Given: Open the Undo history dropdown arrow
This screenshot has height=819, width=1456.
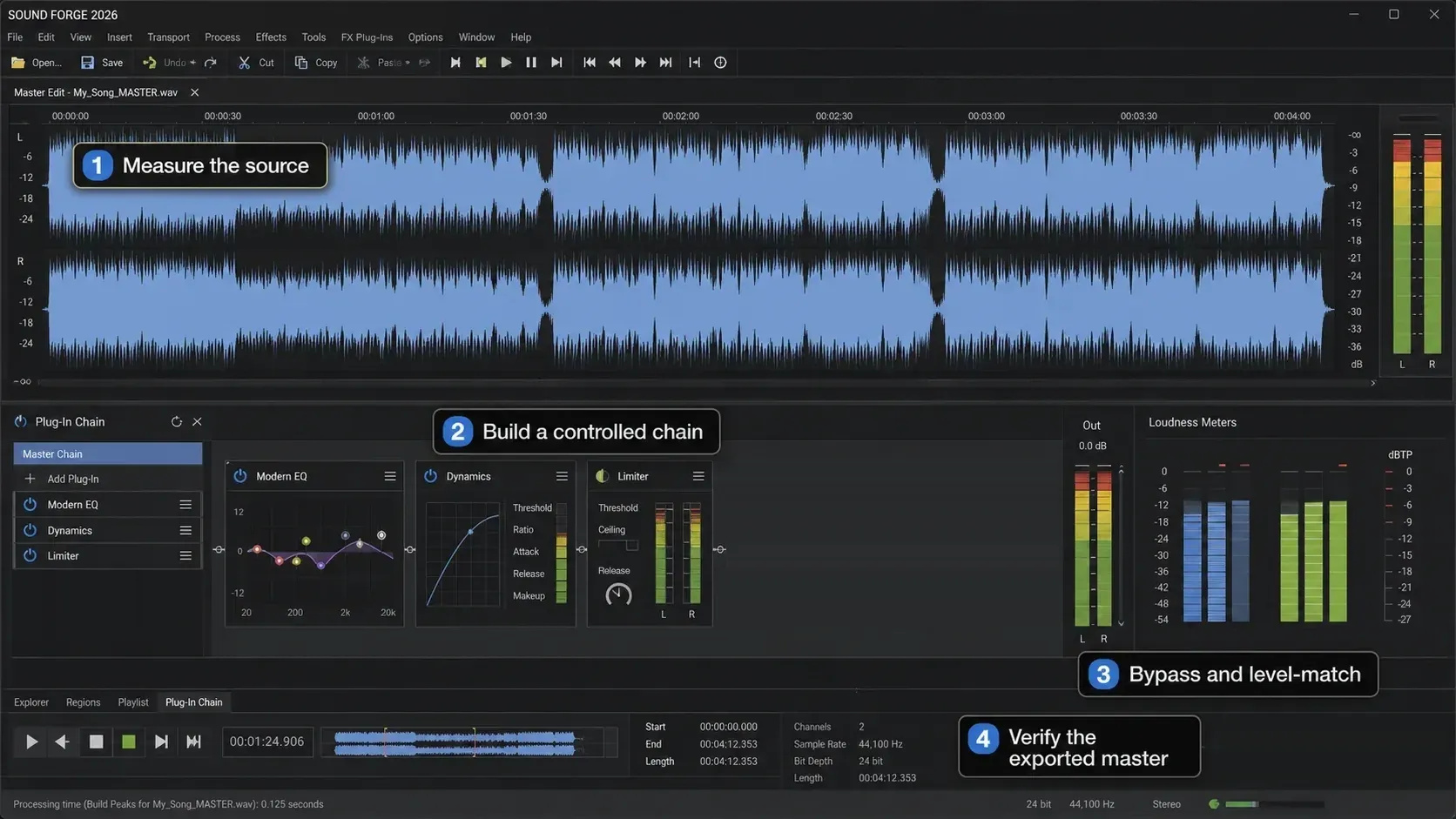Looking at the screenshot, I should pyautogui.click(x=192, y=63).
